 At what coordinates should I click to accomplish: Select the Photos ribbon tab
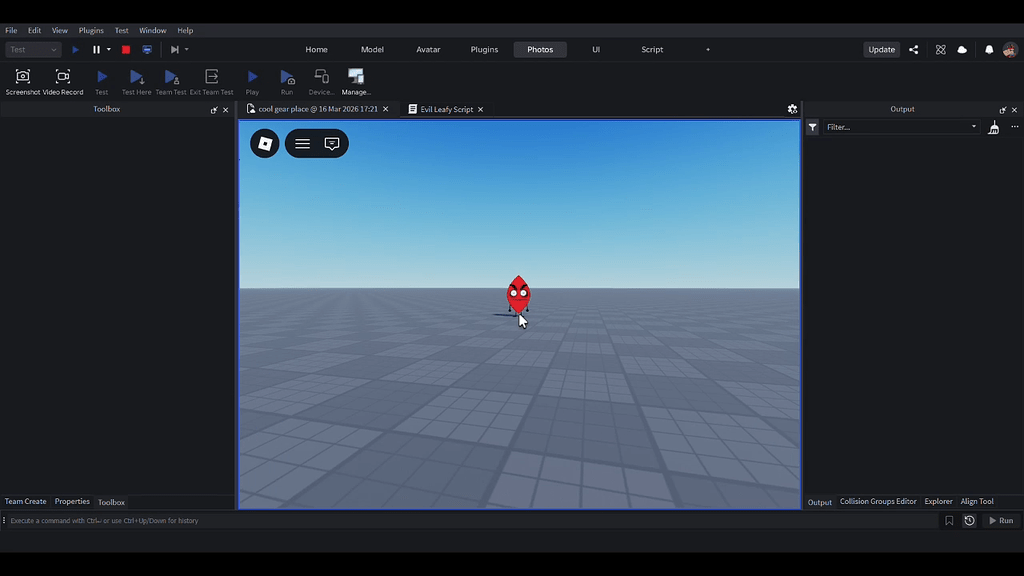pyautogui.click(x=540, y=50)
